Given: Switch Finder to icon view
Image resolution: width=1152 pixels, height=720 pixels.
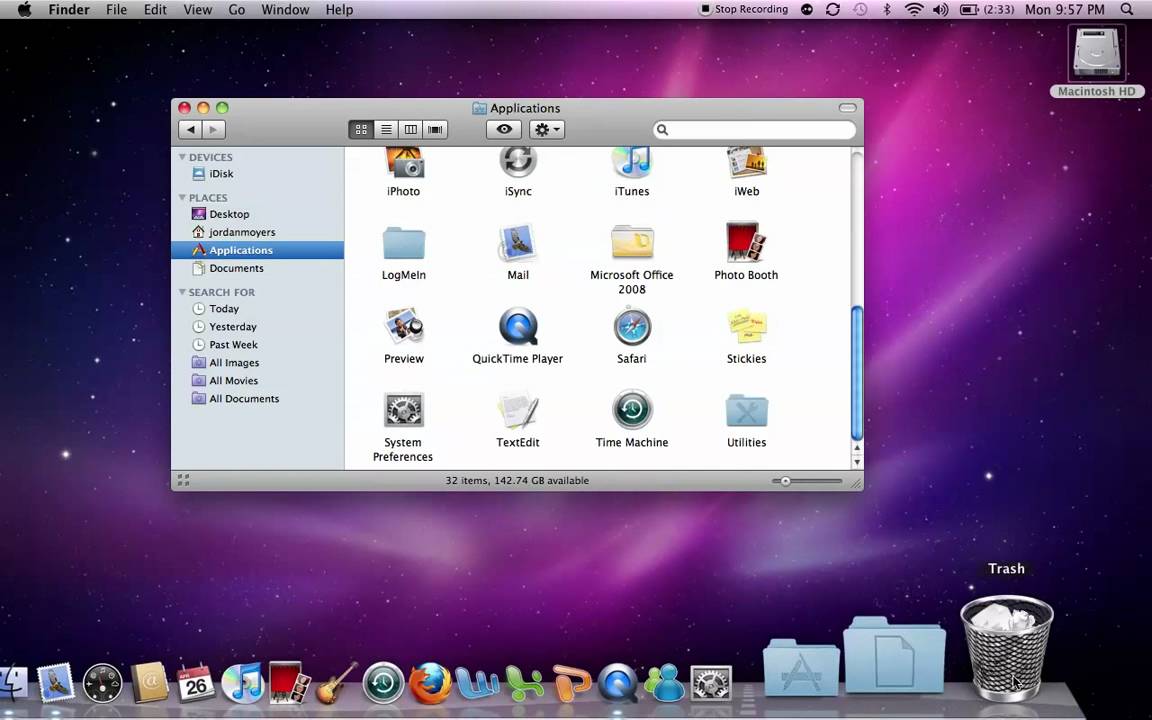Looking at the screenshot, I should (x=361, y=129).
